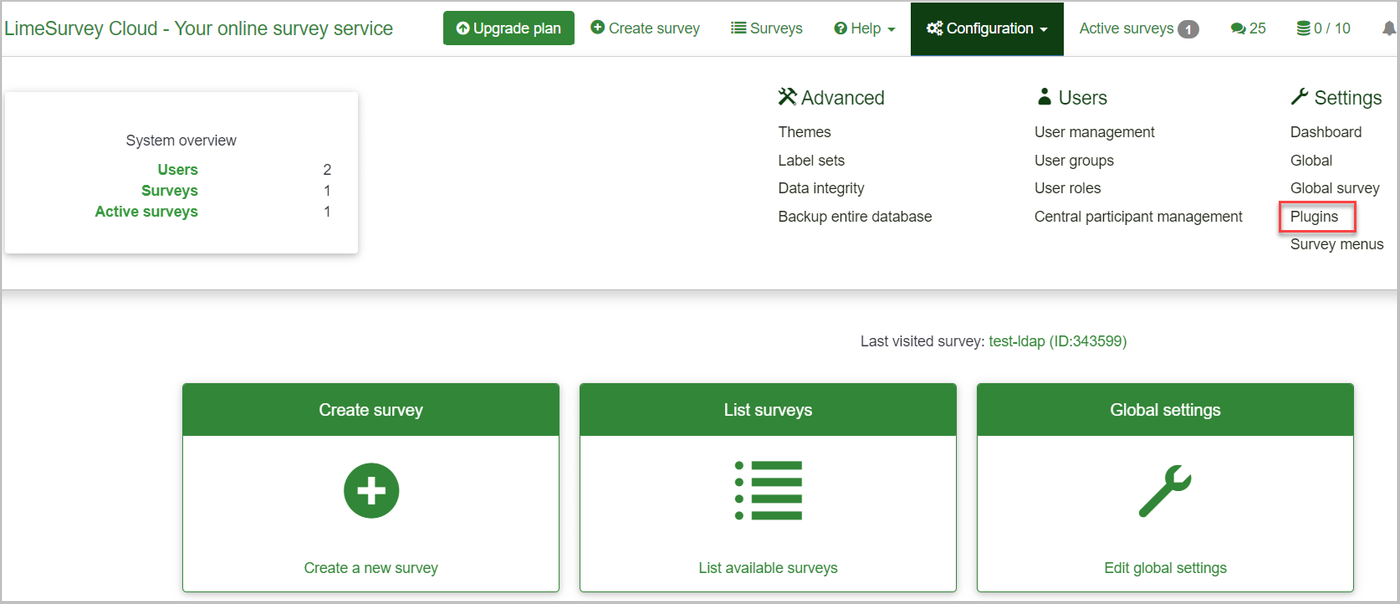Click the list icon in List surveys card
Screen dimensions: 1400x604
(768, 490)
